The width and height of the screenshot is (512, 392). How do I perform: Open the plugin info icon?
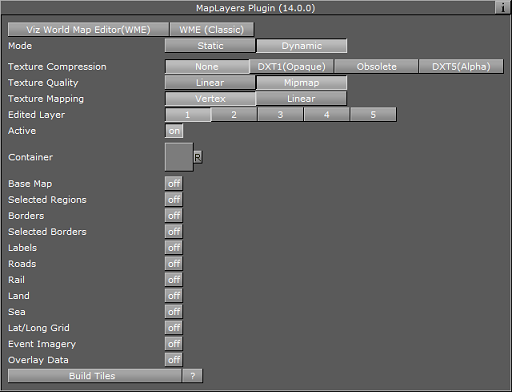[503, 7]
